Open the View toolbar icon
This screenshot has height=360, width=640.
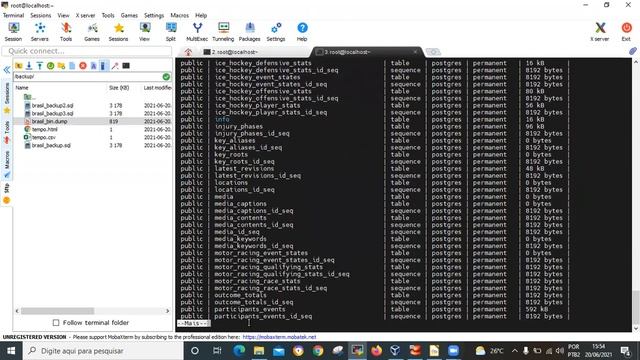click(144, 32)
